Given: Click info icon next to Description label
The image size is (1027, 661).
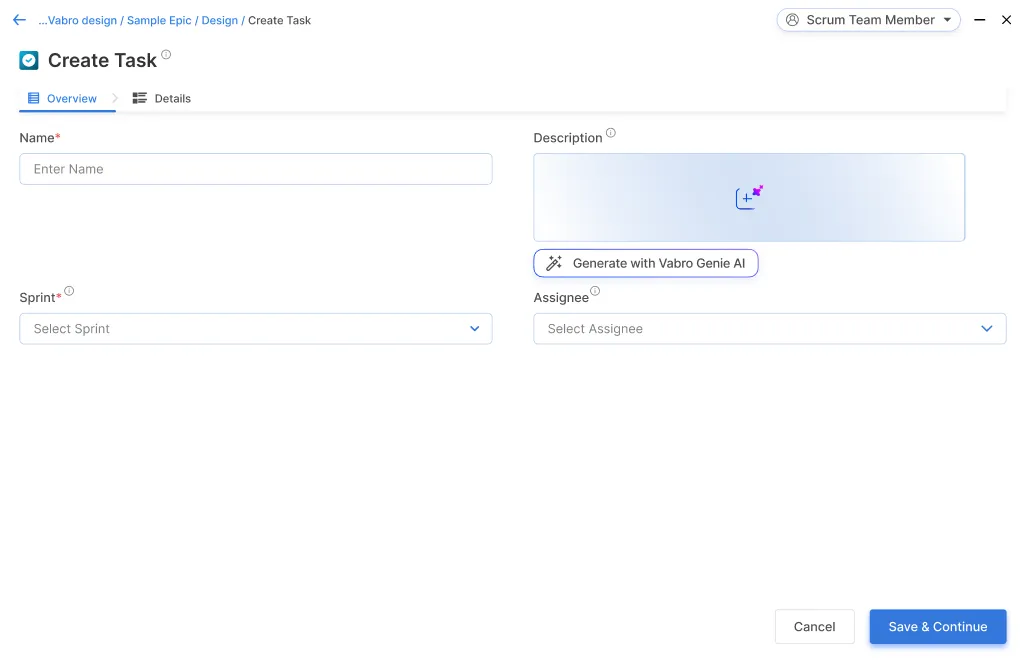Looking at the screenshot, I should (x=611, y=133).
